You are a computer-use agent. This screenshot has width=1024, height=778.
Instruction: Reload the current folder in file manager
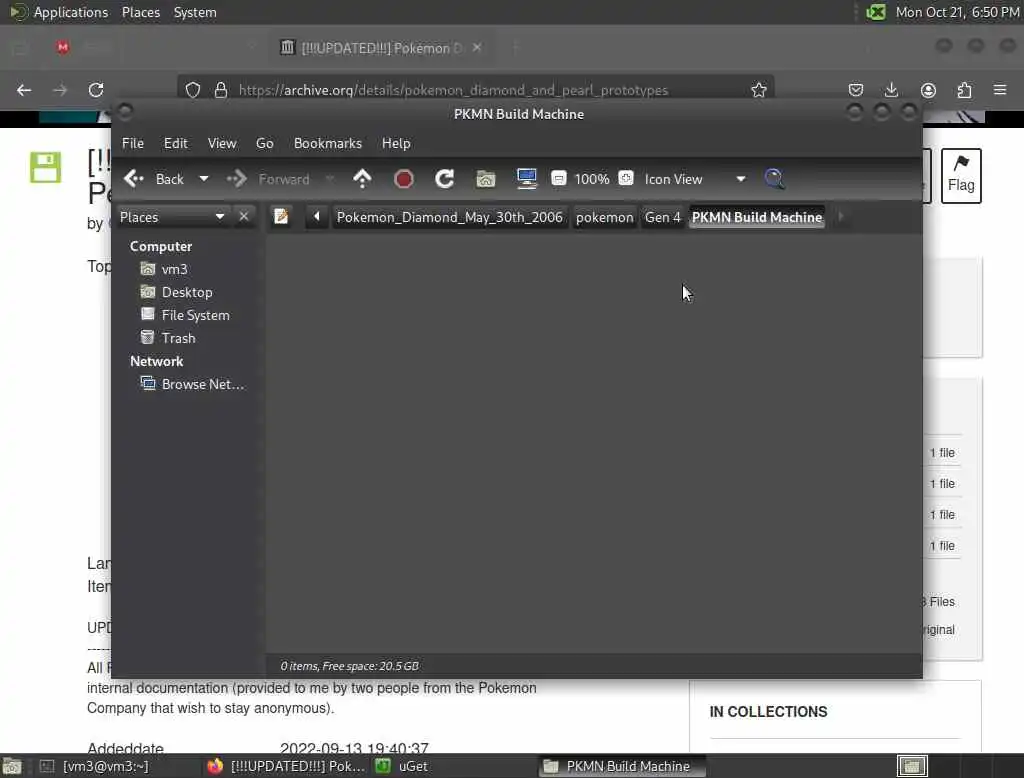[445, 179]
